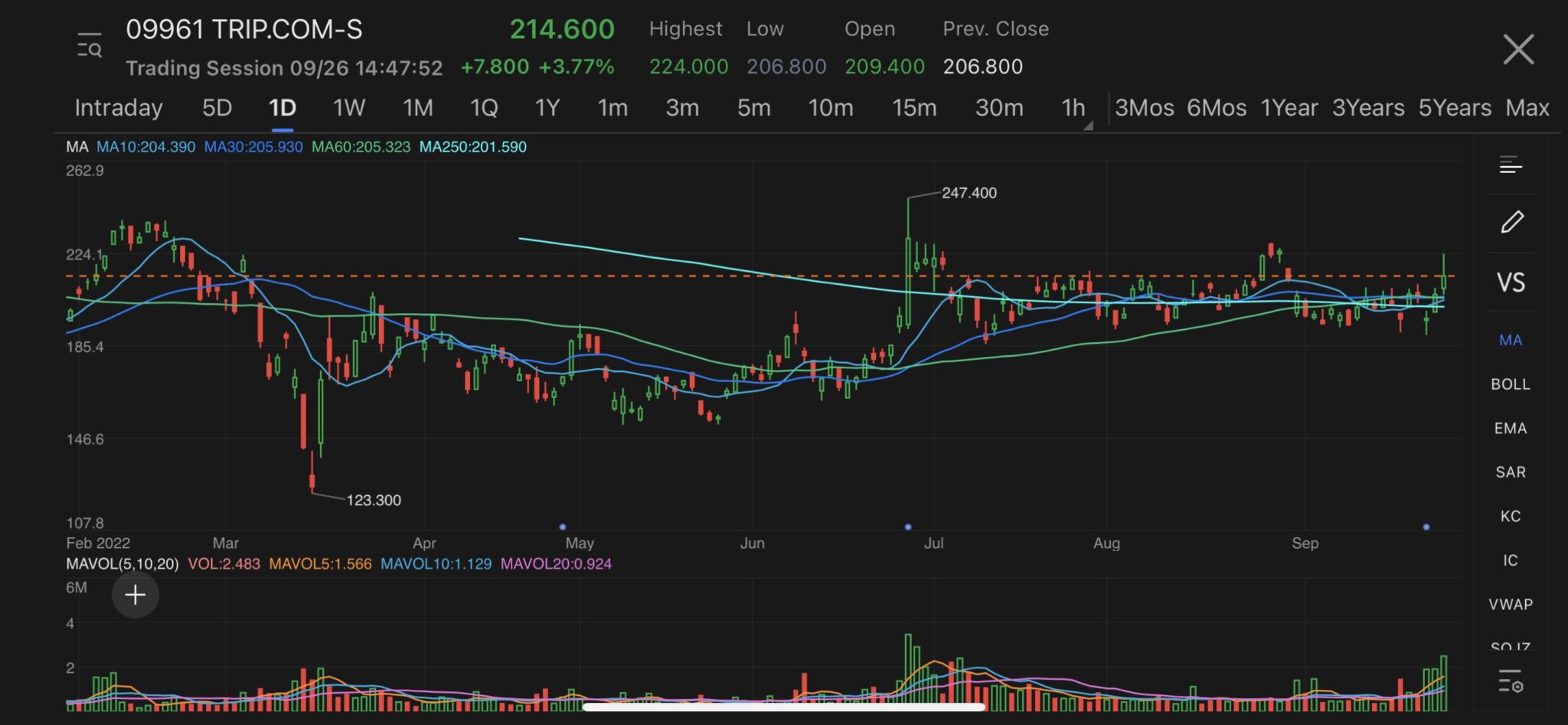Viewport: 1568px width, 725px height.
Task: Set range to 5Years
Action: [1455, 108]
